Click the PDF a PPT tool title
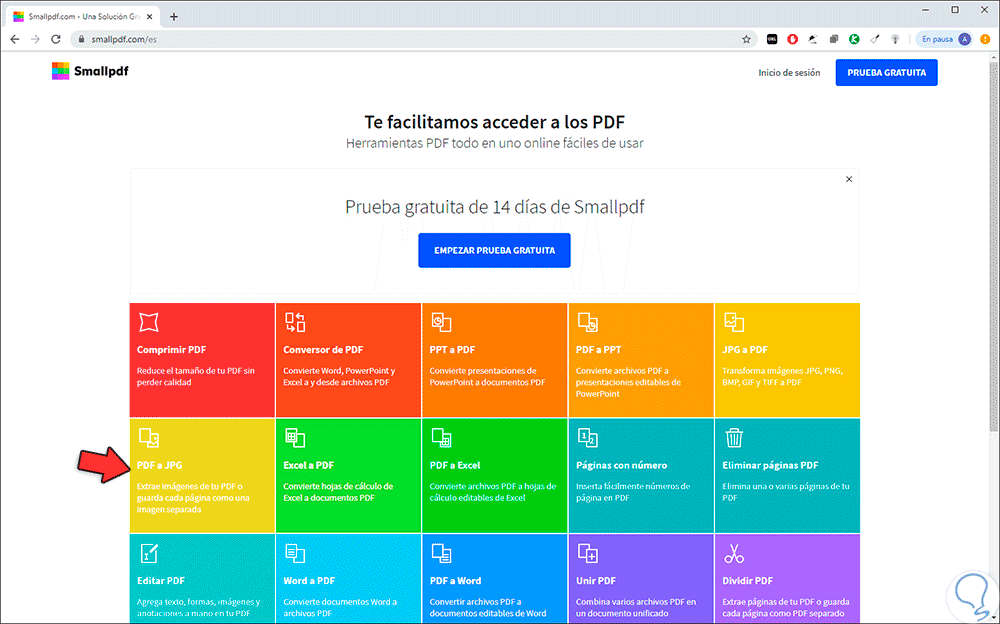Screen dimensions: 1000x624 598,350
